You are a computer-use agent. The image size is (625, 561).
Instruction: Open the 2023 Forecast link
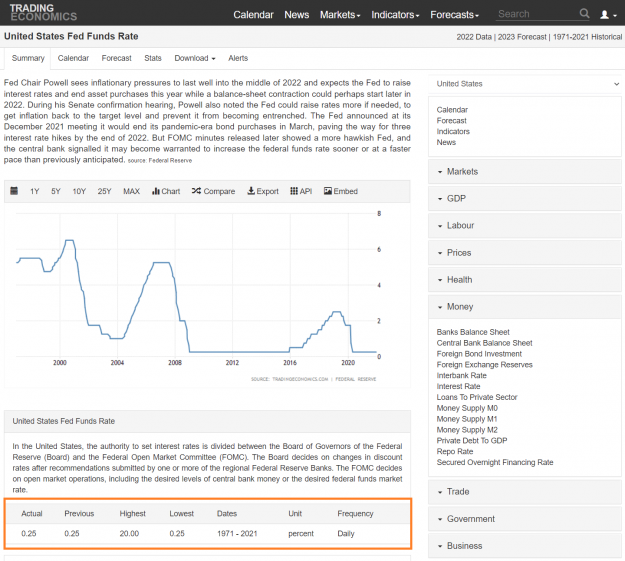pyautogui.click(x=522, y=37)
